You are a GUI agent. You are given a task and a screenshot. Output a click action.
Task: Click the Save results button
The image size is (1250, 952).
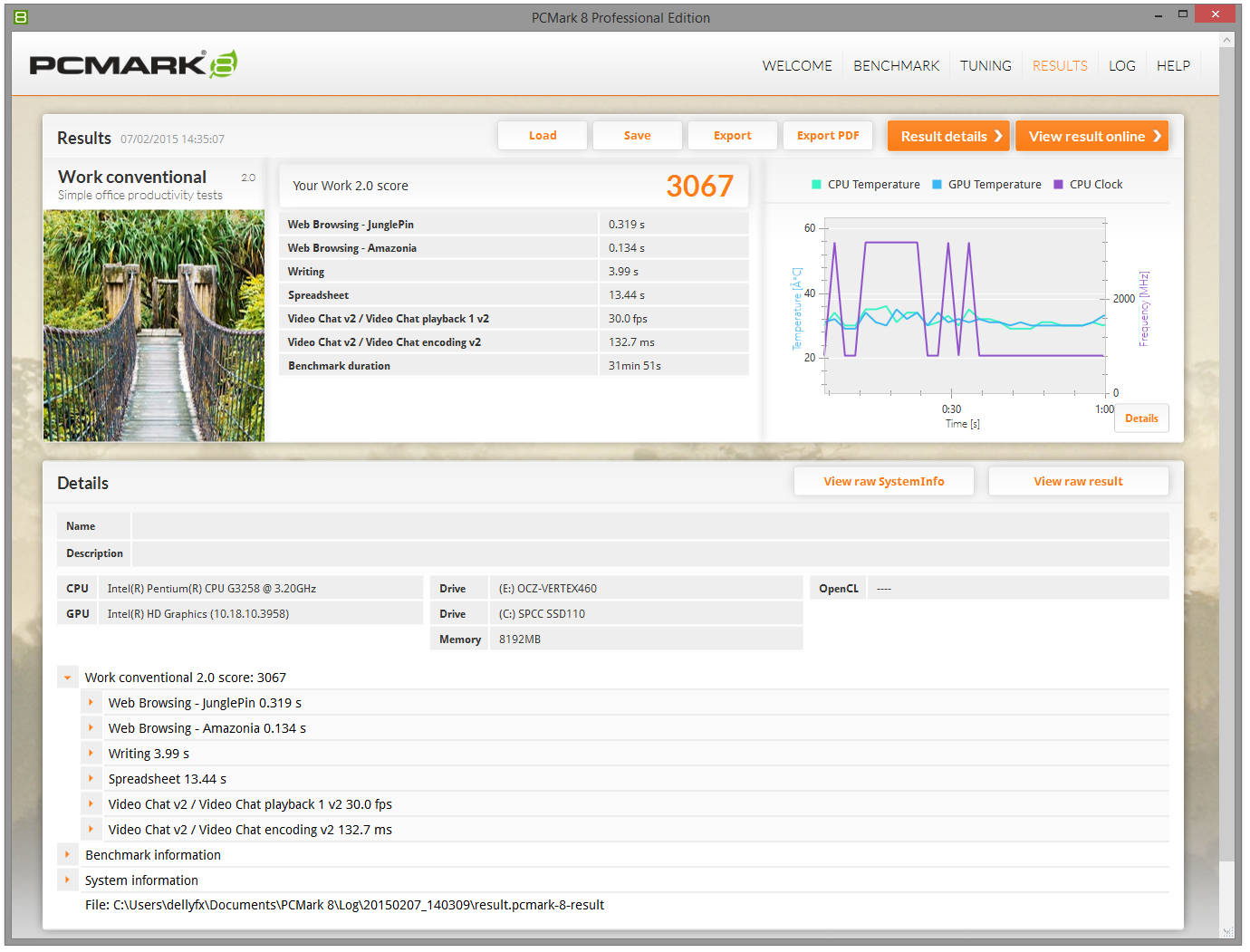click(638, 136)
